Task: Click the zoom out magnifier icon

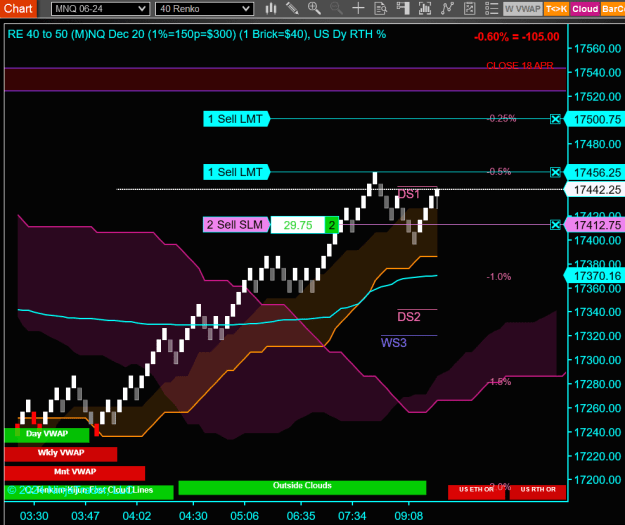Action: click(336, 8)
